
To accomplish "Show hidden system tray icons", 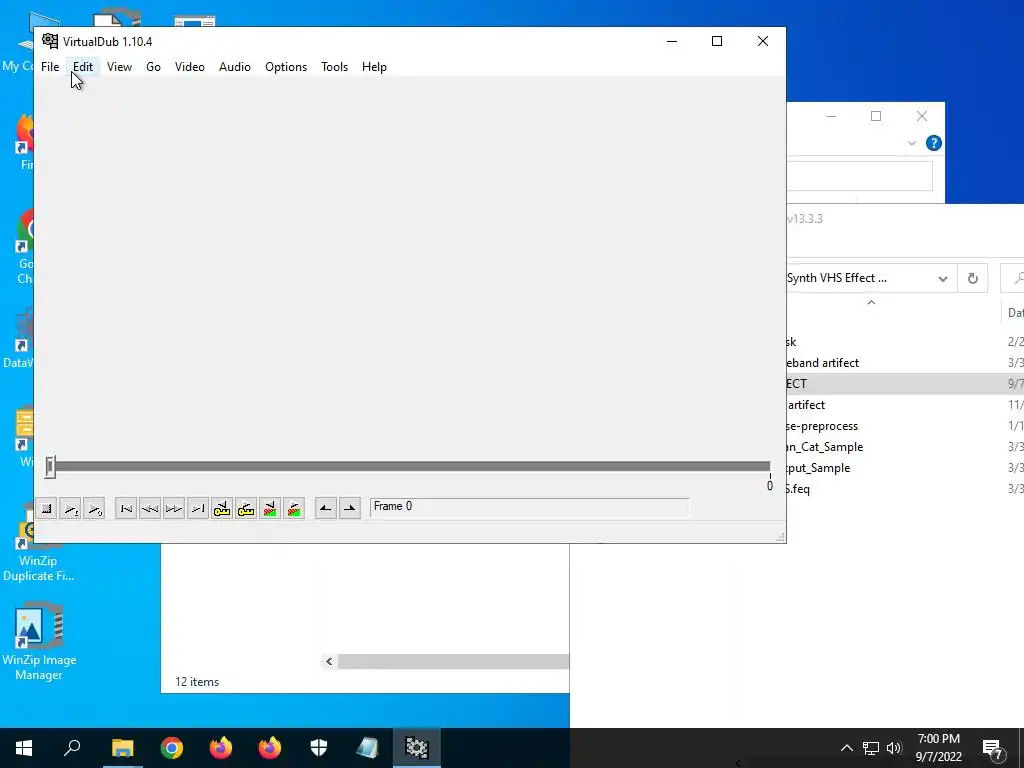I will tap(846, 748).
